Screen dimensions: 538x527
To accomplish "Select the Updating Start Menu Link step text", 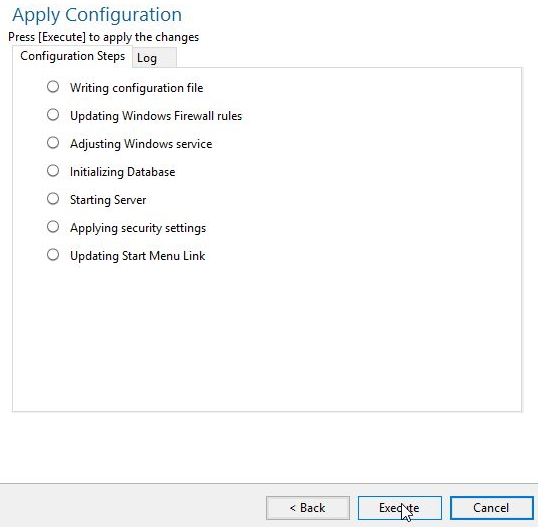I will pyautogui.click(x=138, y=256).
